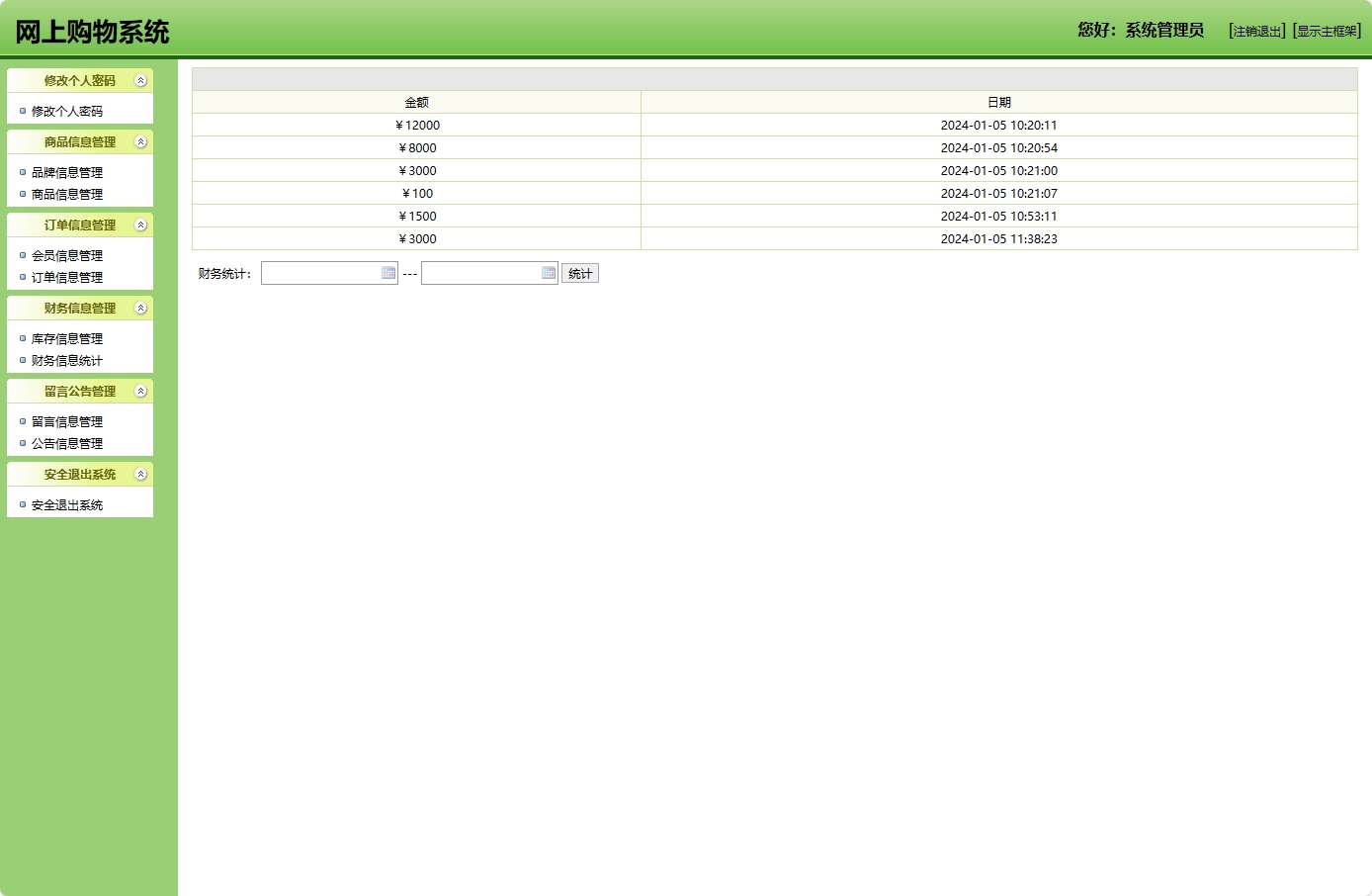Collapse the 安全退出系统 panel with its arrow

[x=140, y=475]
